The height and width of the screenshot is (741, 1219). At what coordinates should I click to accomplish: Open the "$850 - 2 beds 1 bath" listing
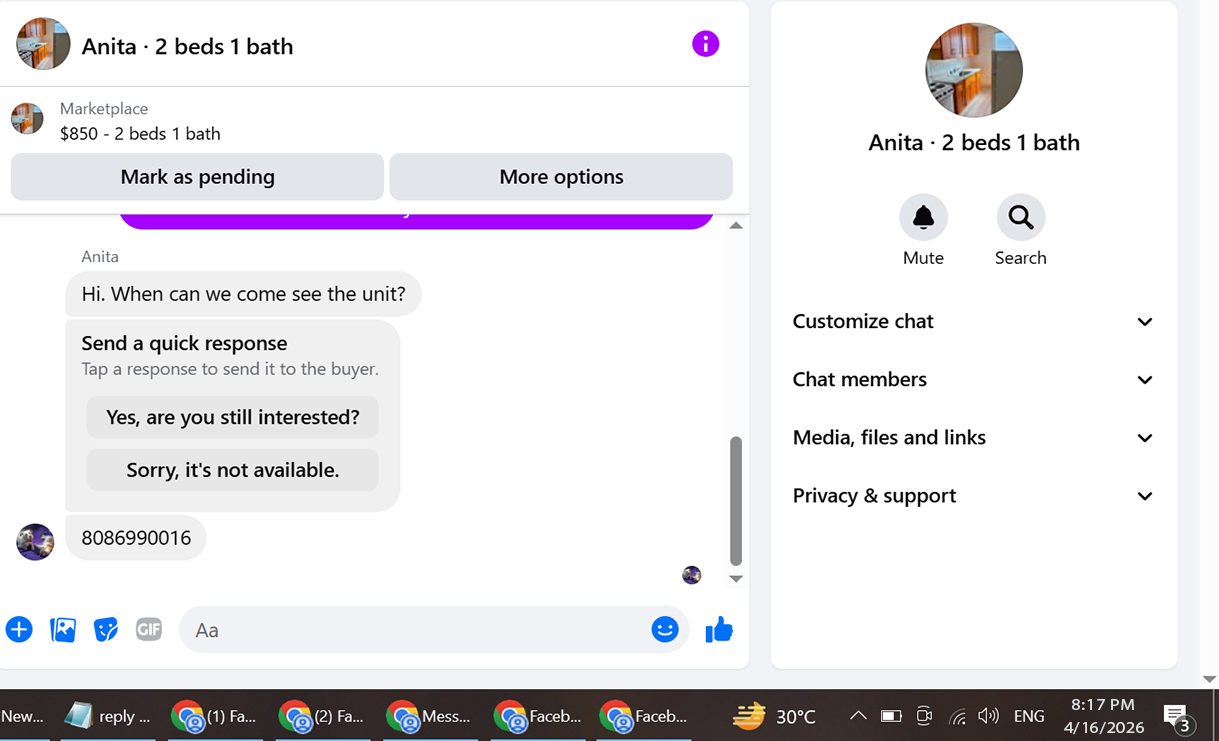point(140,133)
